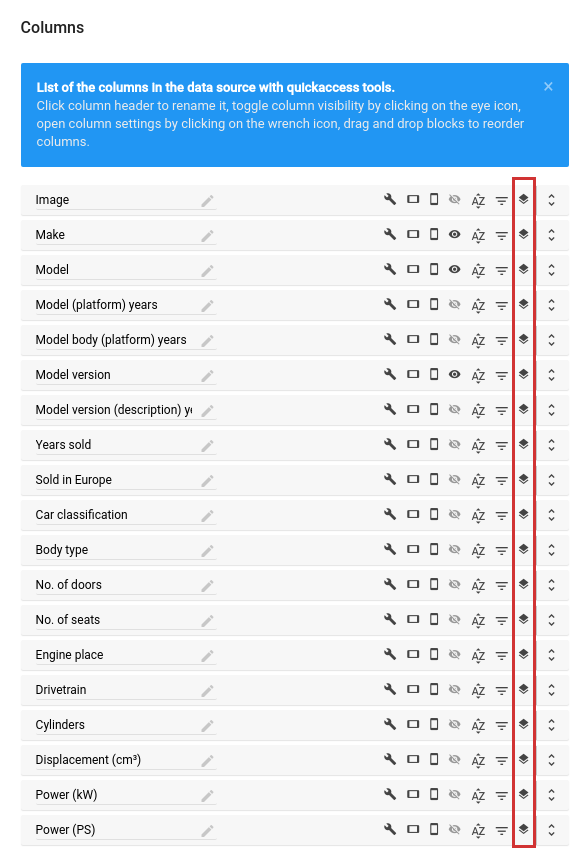583x849 pixels.
Task: Click reorder handle on Power (PS) row
Action: point(551,830)
